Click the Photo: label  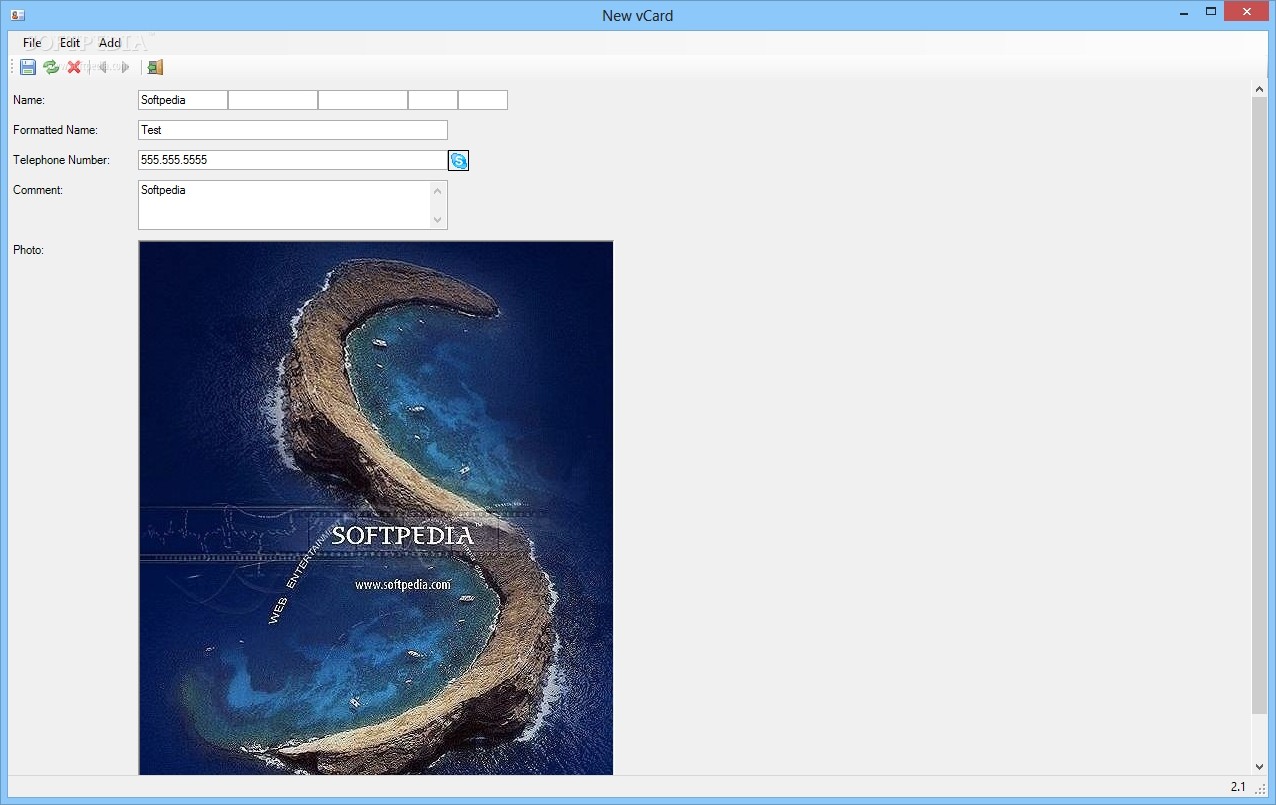(28, 250)
